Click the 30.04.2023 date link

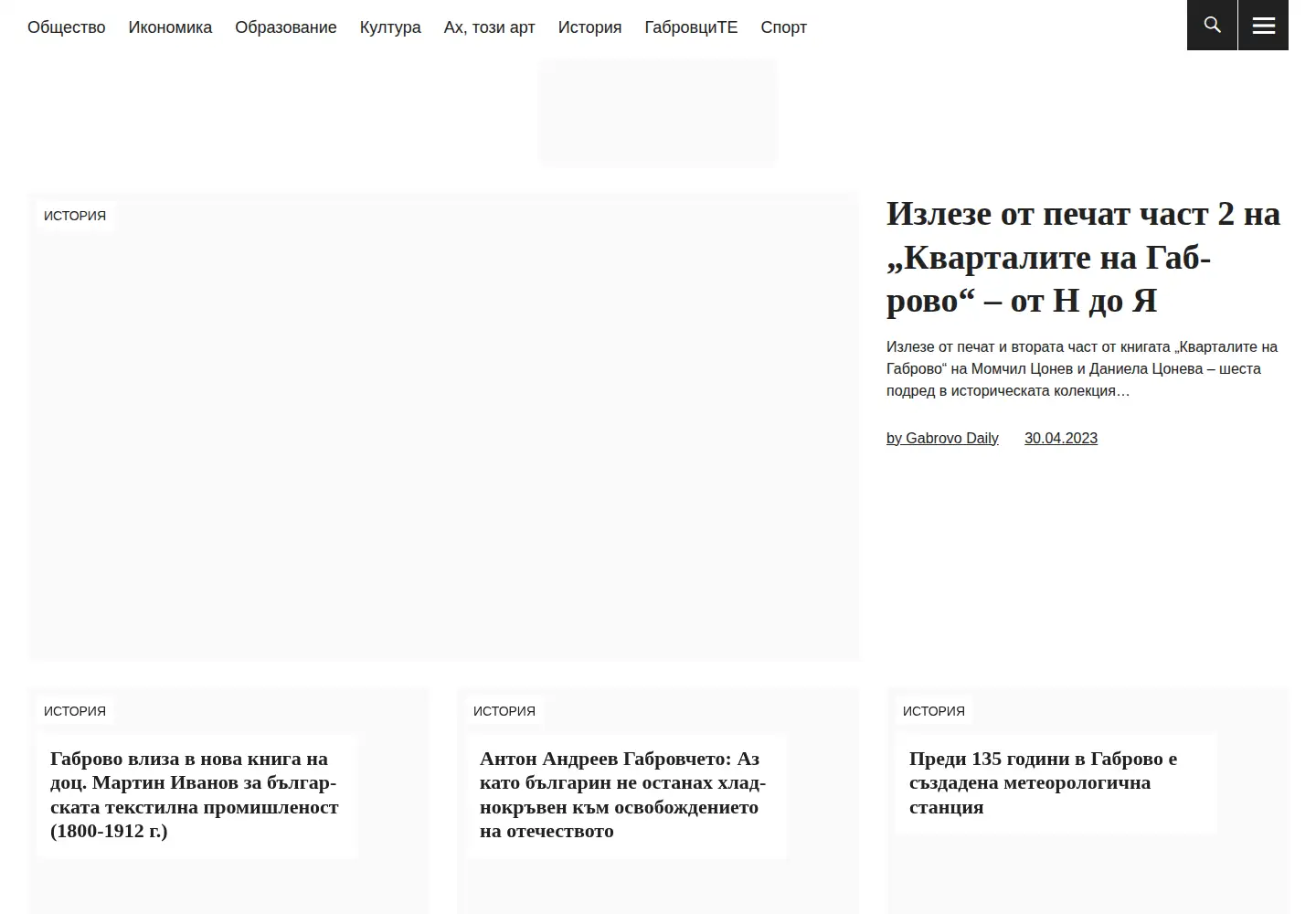1061,438
